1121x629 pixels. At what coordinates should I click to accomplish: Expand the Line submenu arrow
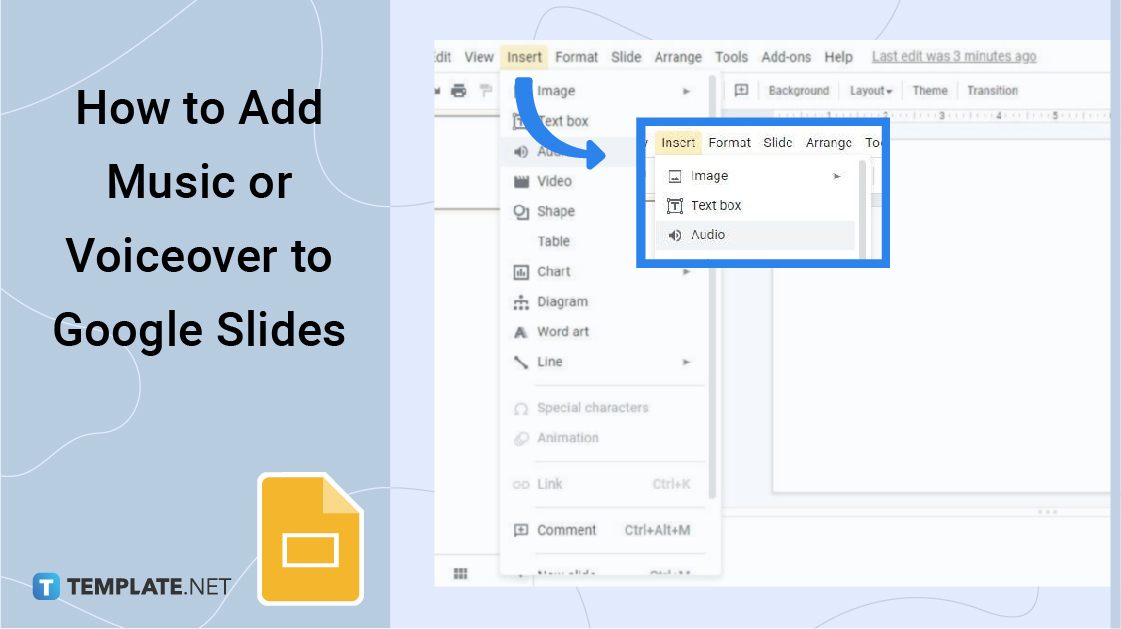pyautogui.click(x=686, y=362)
